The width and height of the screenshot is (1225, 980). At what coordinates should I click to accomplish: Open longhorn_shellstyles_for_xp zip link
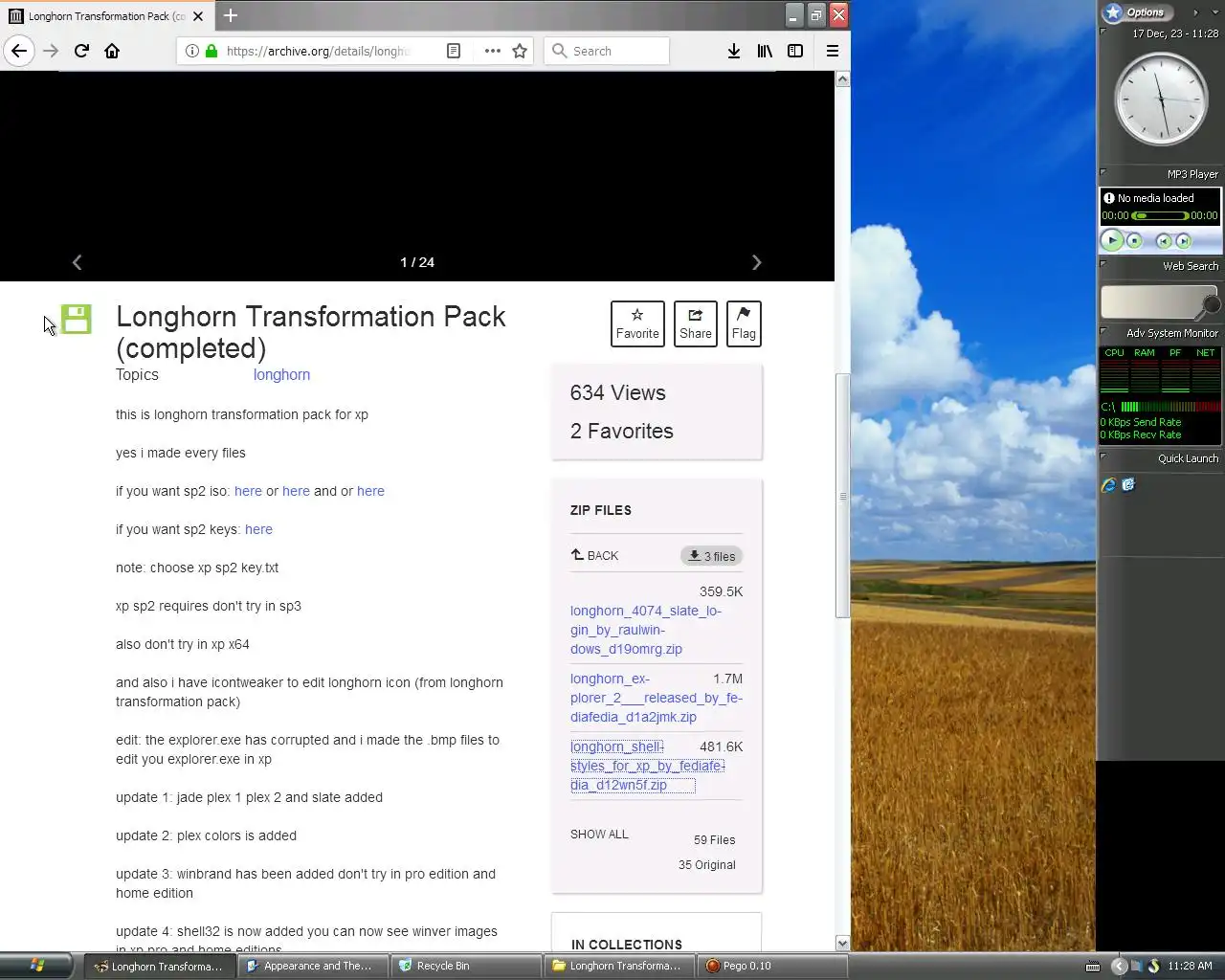coord(648,766)
